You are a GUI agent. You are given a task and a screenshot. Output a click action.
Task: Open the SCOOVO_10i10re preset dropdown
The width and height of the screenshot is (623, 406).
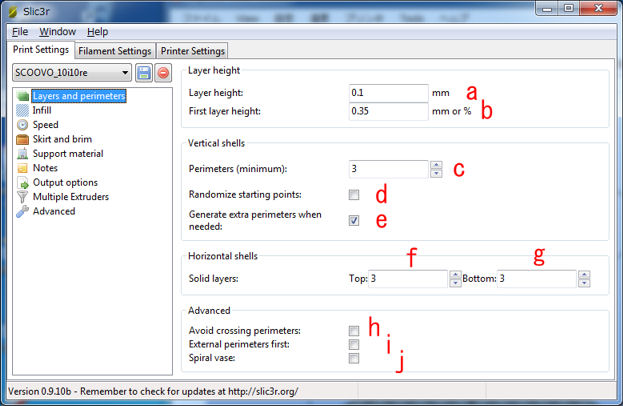pos(124,73)
